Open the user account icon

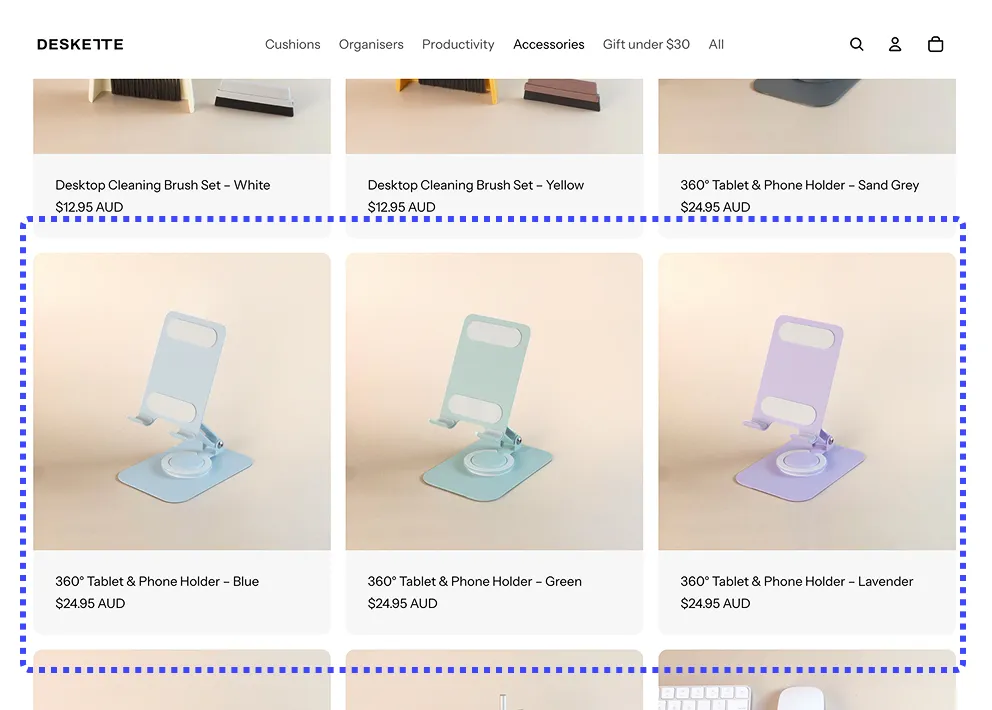pos(895,44)
